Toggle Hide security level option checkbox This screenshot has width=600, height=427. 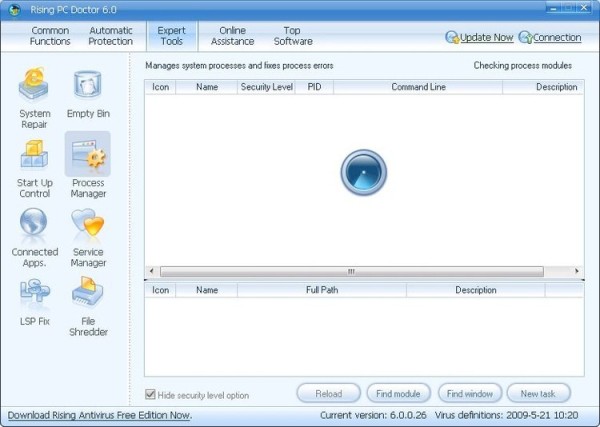coord(151,394)
